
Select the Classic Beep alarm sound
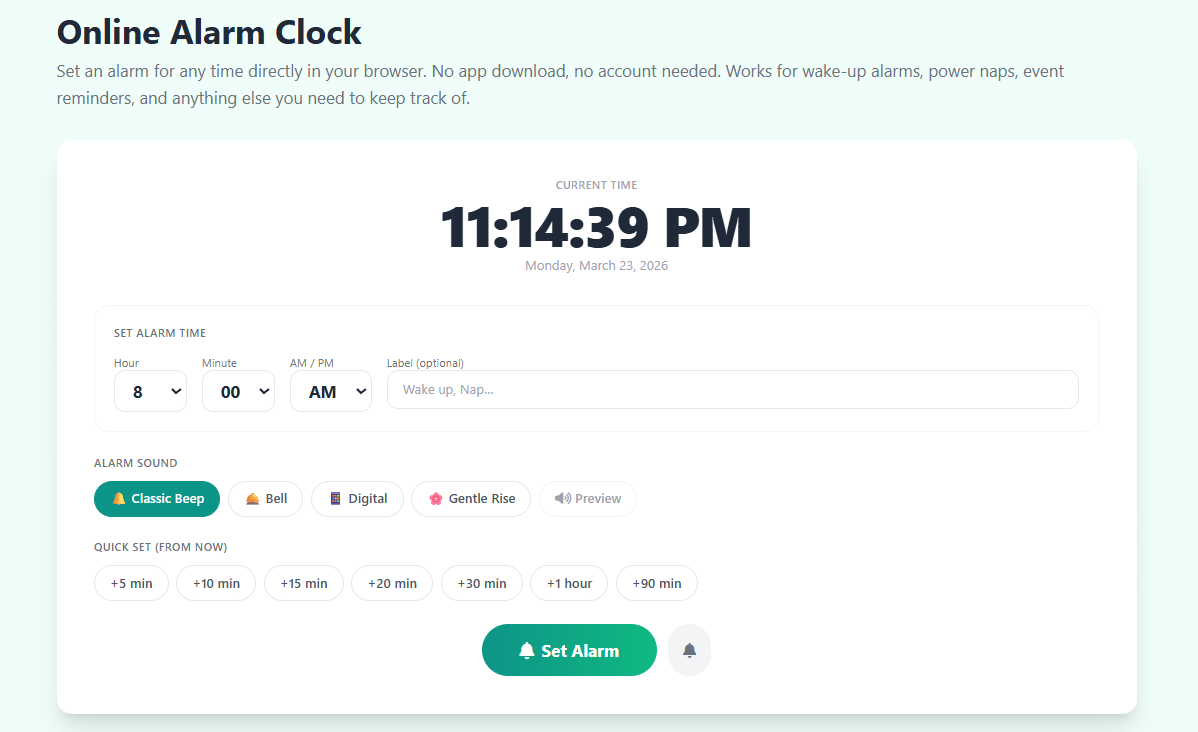pos(157,498)
